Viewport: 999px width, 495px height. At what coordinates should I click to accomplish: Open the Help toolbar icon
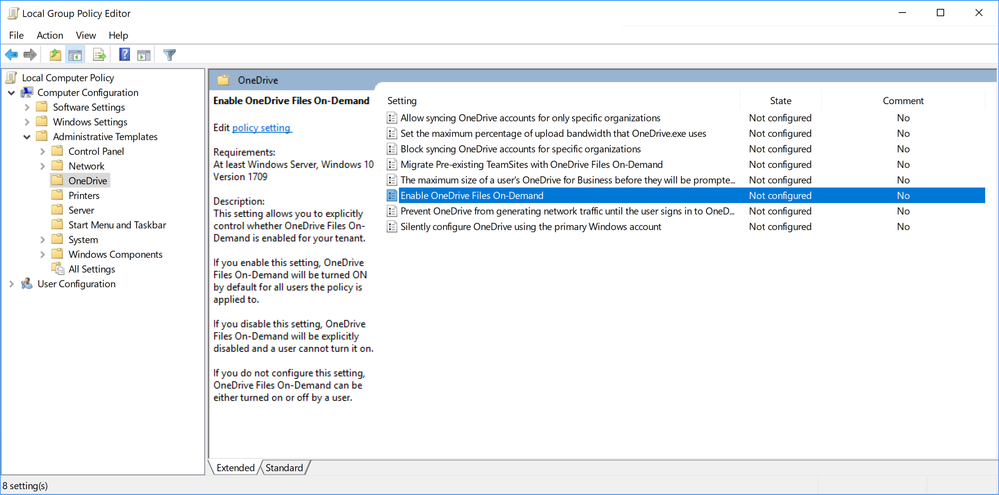(125, 55)
